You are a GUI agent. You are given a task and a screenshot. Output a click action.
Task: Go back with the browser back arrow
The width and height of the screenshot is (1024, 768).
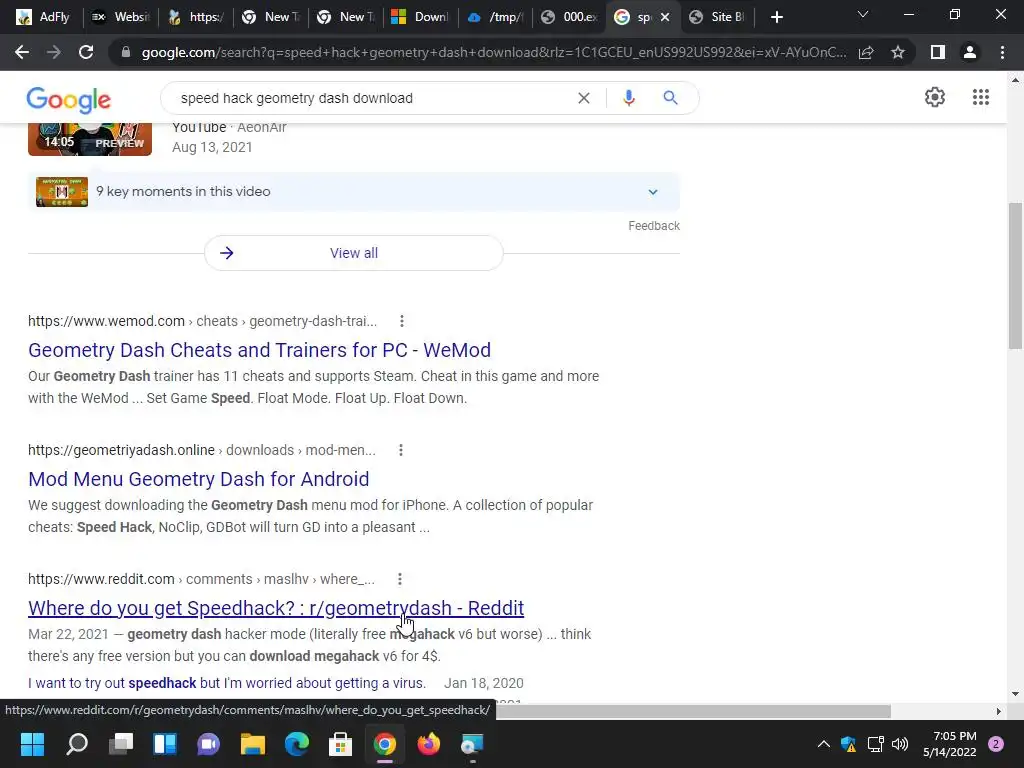(22, 52)
